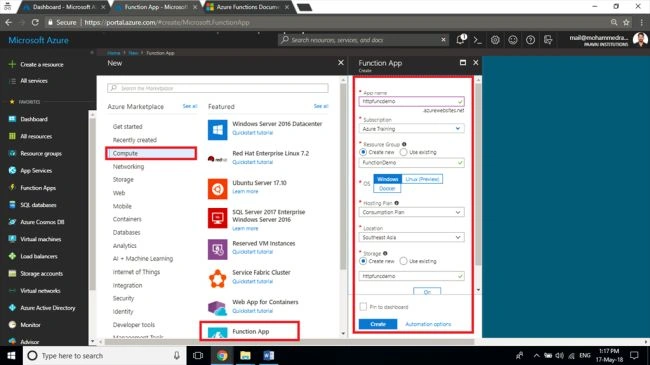Screen dimensions: 650x365
Task: Launch Cloud Shell icon in top bar
Action: tap(478, 40)
